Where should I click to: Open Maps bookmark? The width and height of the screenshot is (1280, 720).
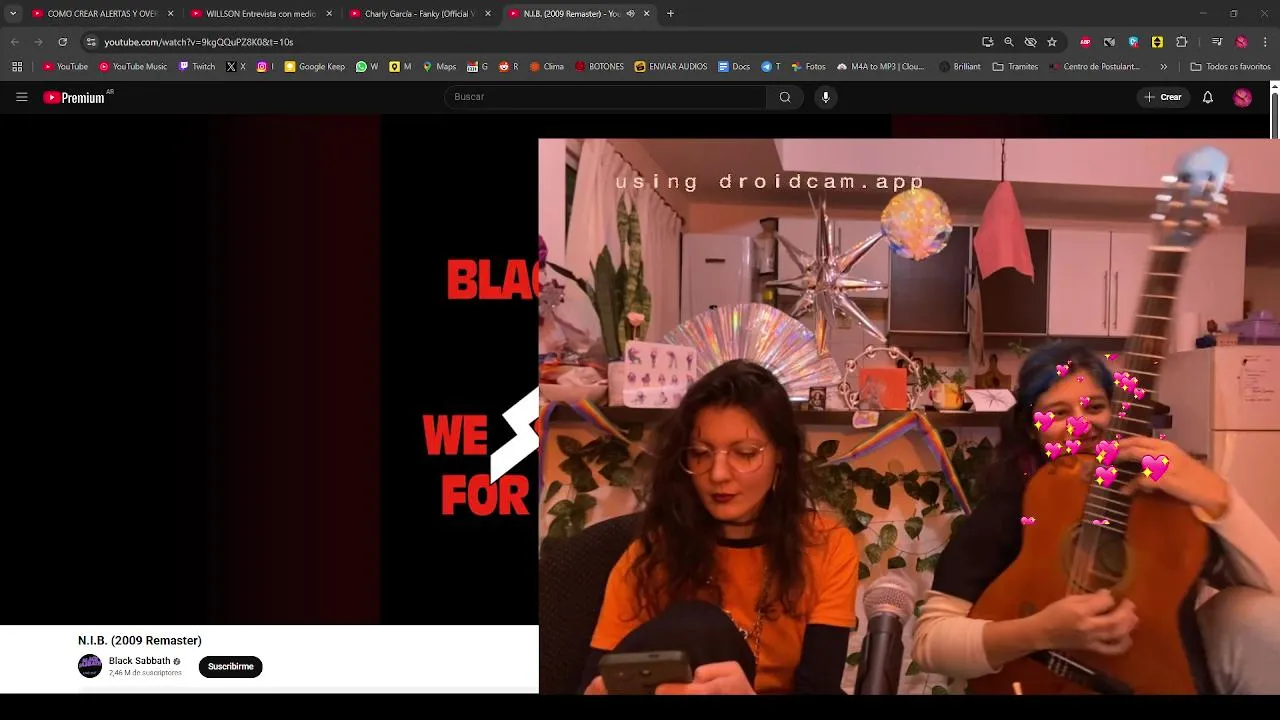(x=439, y=67)
